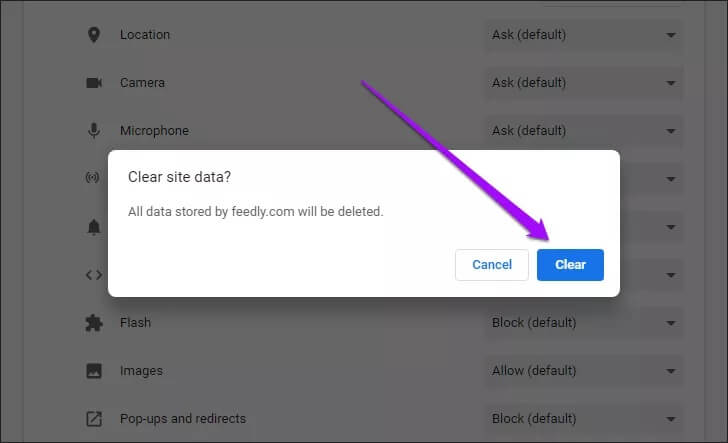Click the Location pin icon
Viewport: 728px width, 443px height.
(x=94, y=35)
